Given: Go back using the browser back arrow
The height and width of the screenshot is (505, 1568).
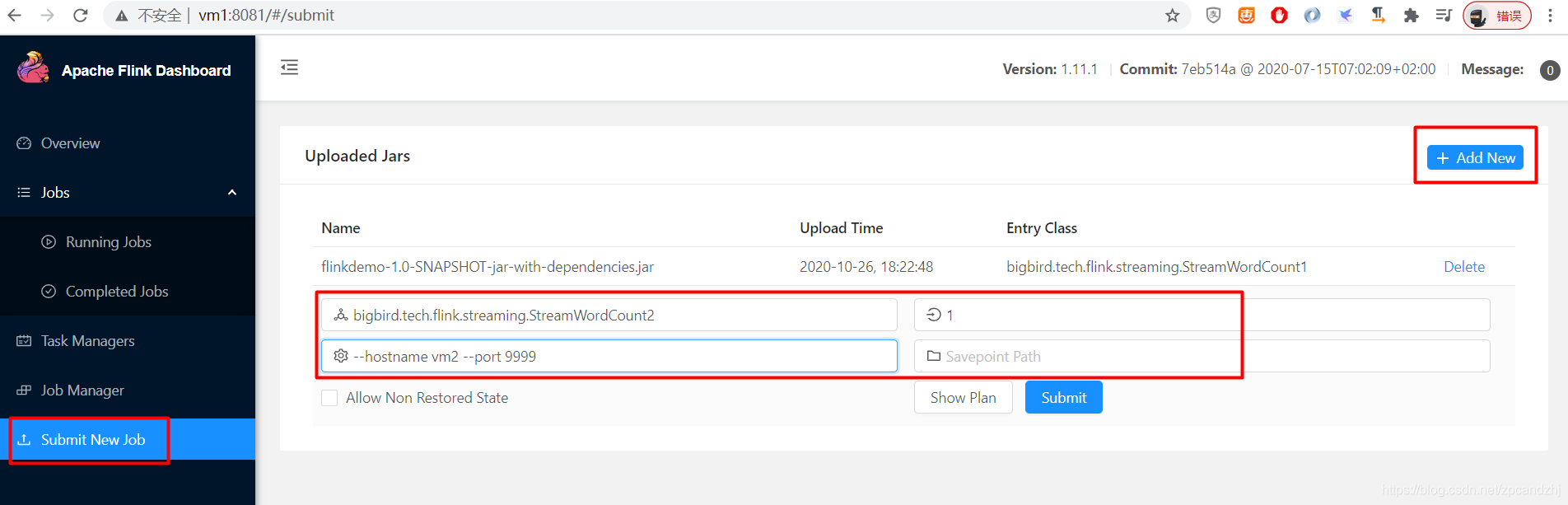Looking at the screenshot, I should [15, 16].
